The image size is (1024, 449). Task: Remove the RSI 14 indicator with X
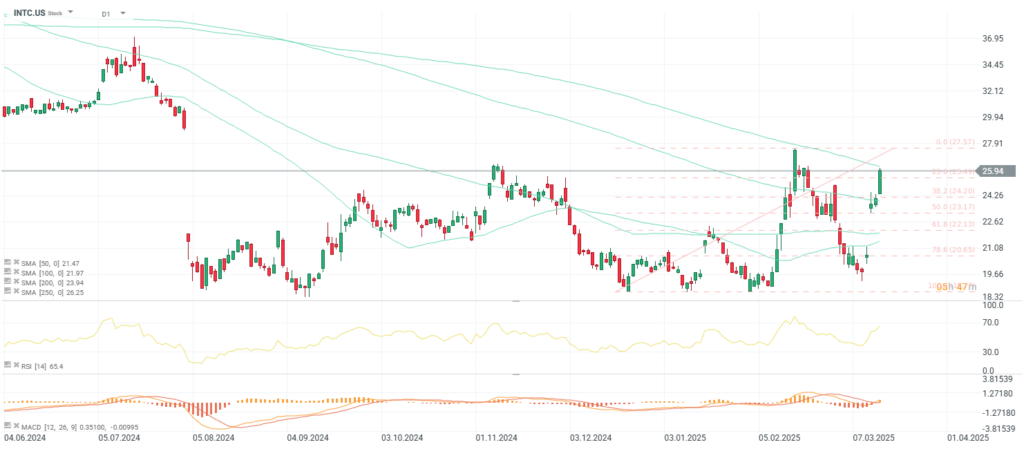click(18, 367)
